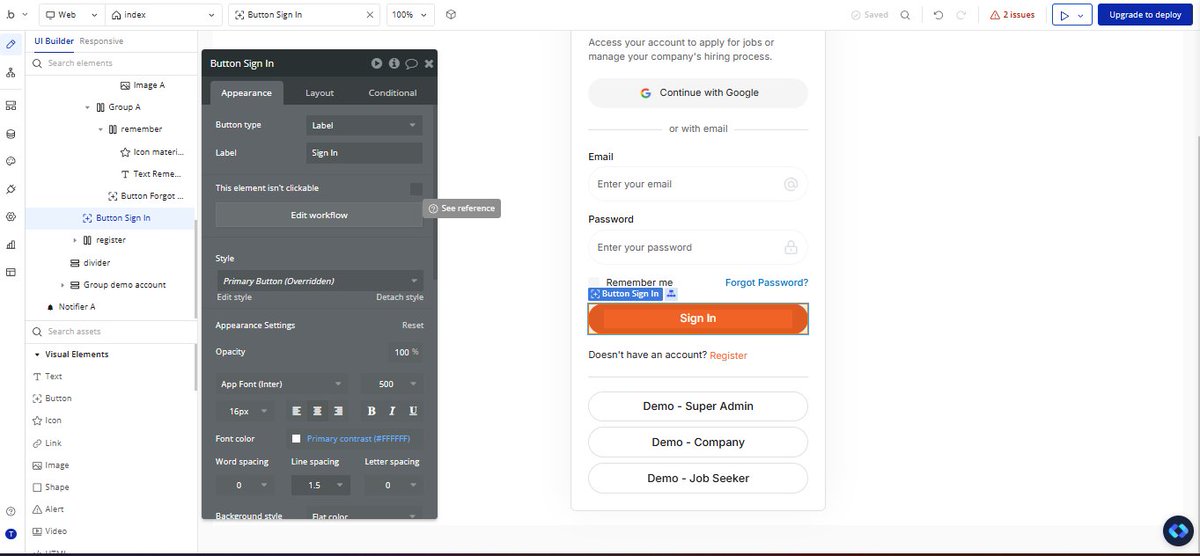Align text center

(317, 411)
